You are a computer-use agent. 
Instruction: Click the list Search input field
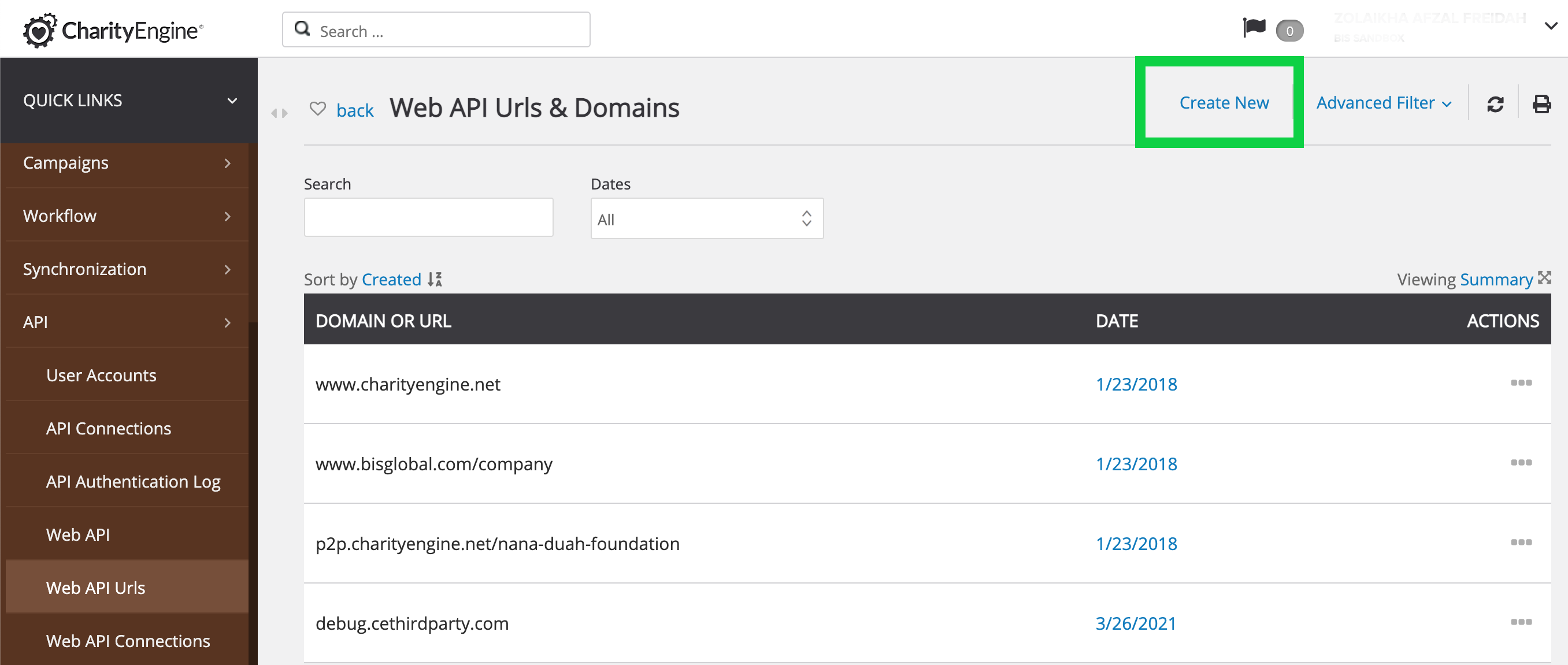coord(428,217)
